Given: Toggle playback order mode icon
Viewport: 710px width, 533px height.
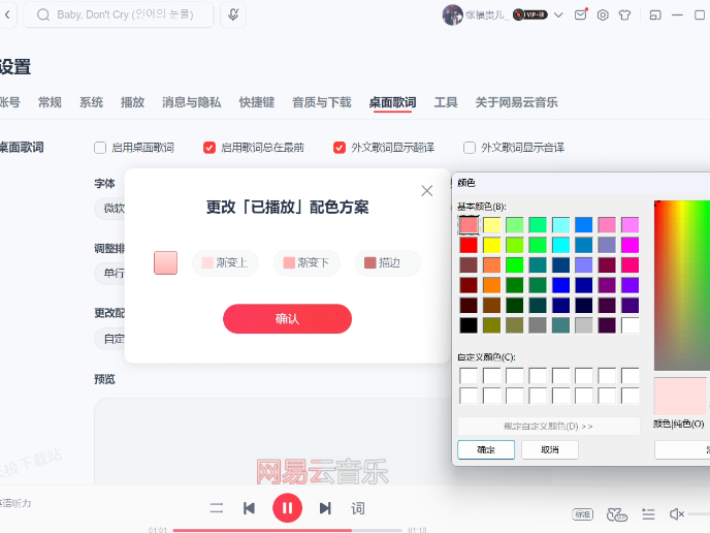Looking at the screenshot, I should (216, 508).
